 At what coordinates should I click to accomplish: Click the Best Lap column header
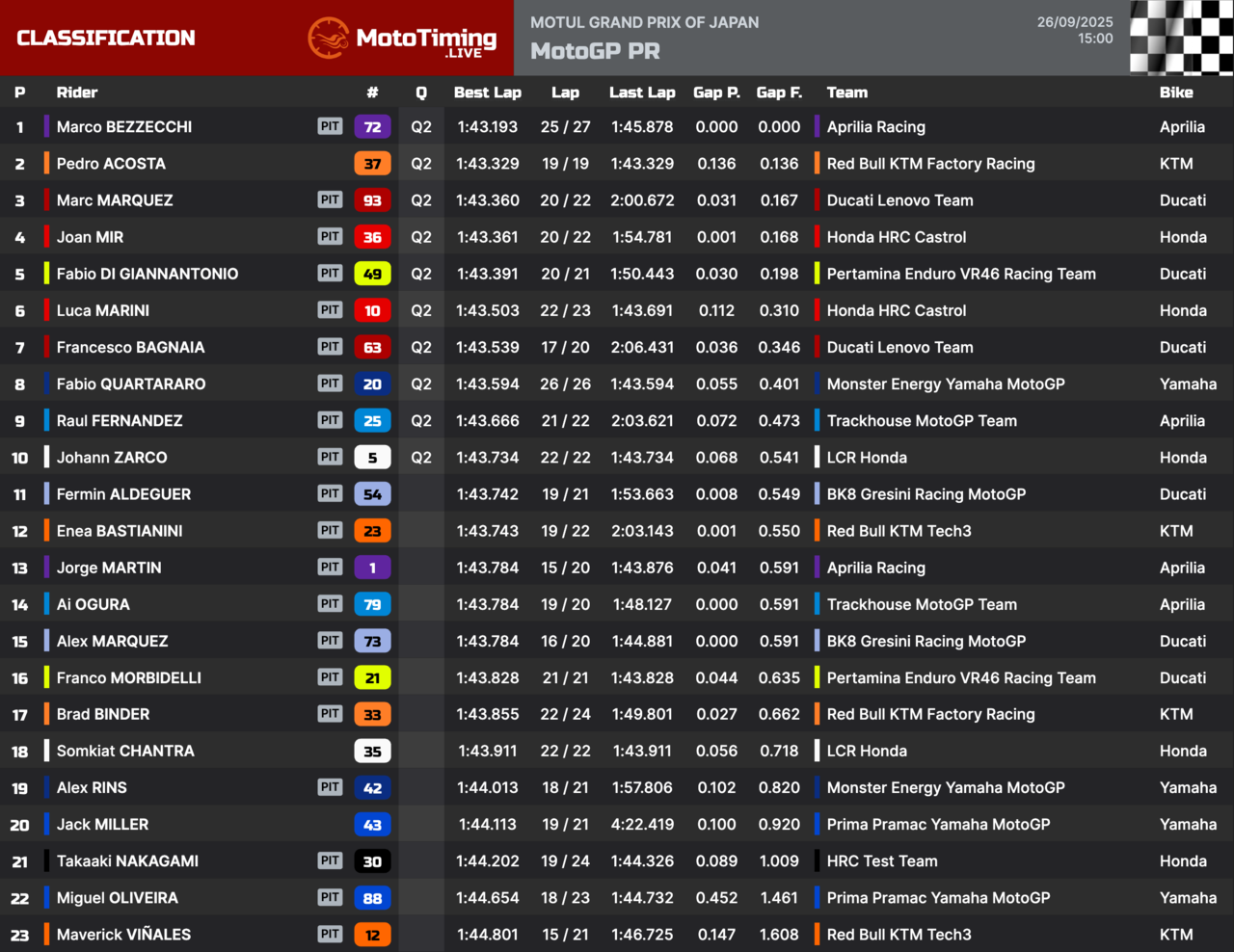pyautogui.click(x=488, y=93)
